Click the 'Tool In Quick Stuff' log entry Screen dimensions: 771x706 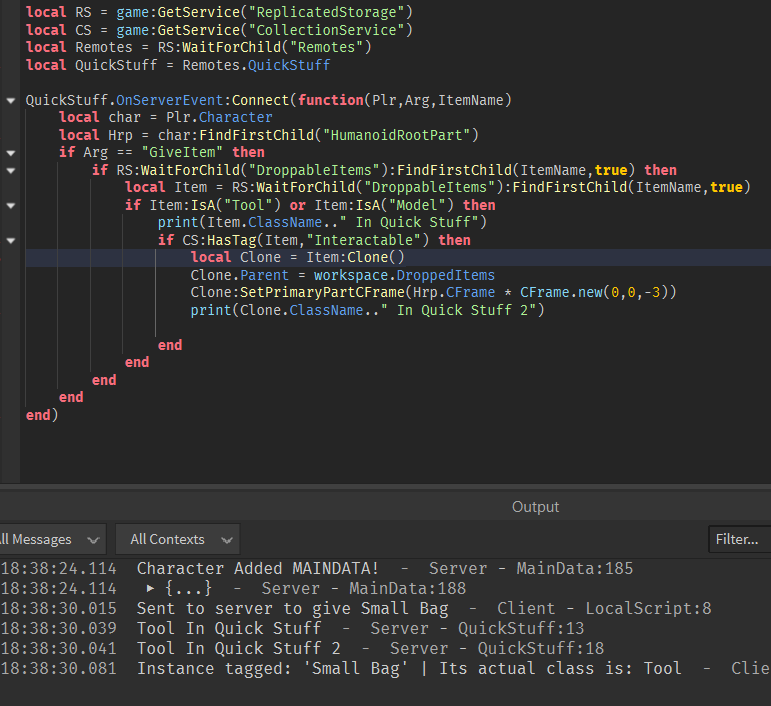[229, 628]
